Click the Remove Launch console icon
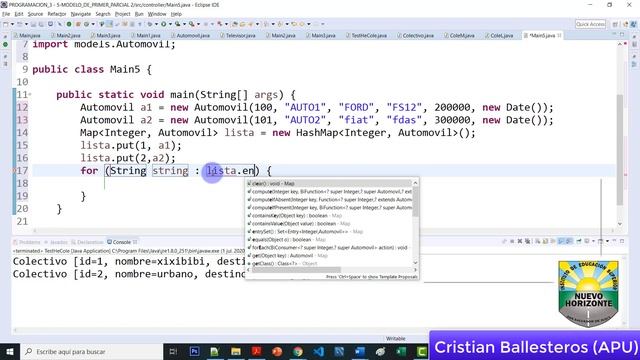Screen dimensions: 640x360 pyautogui.click(x=520, y=242)
